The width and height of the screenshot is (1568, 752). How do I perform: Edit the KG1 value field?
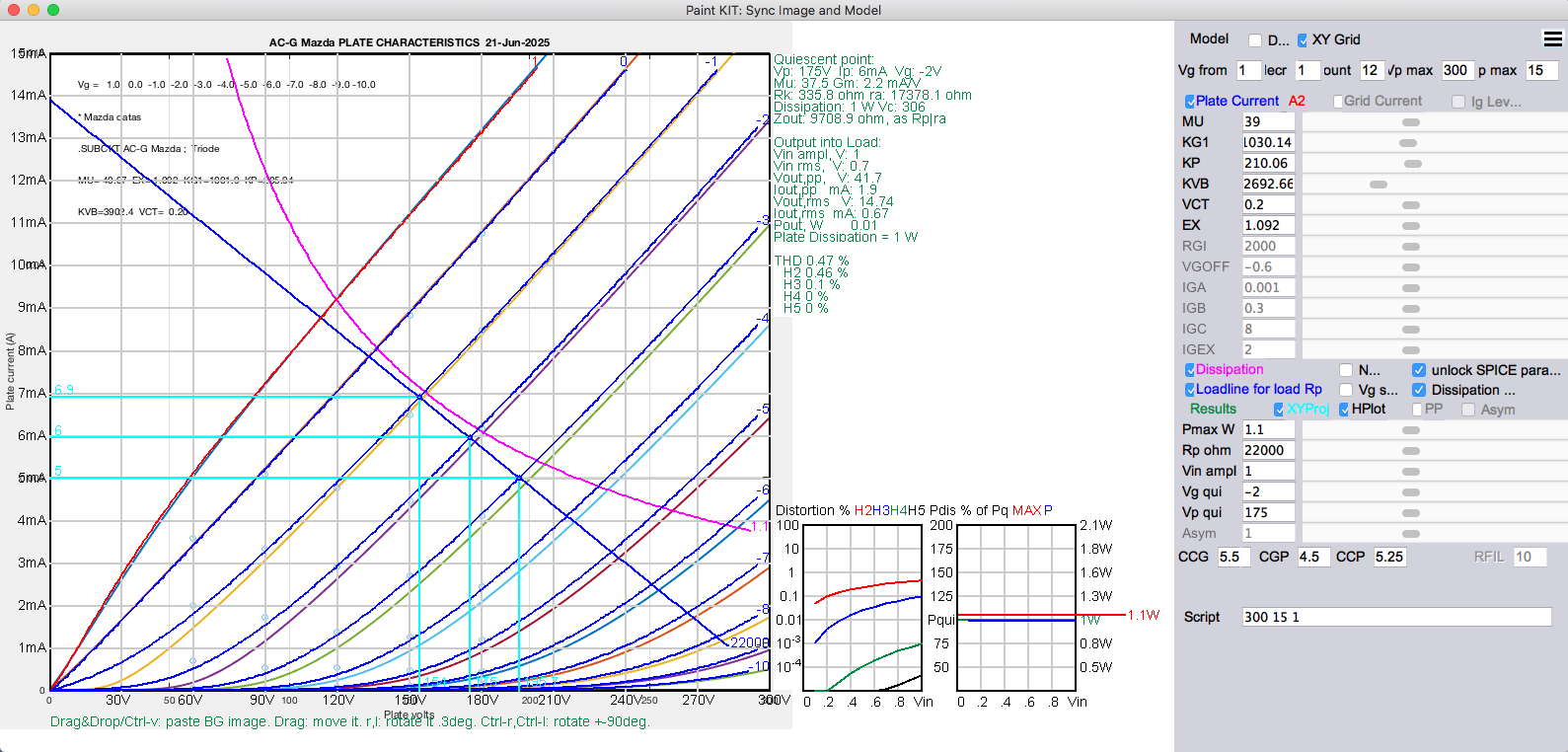coord(1268,142)
